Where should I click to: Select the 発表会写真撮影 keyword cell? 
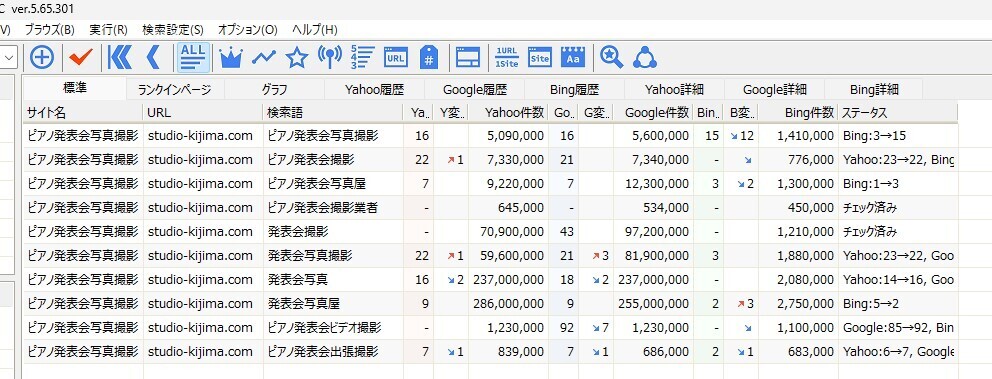[333, 256]
